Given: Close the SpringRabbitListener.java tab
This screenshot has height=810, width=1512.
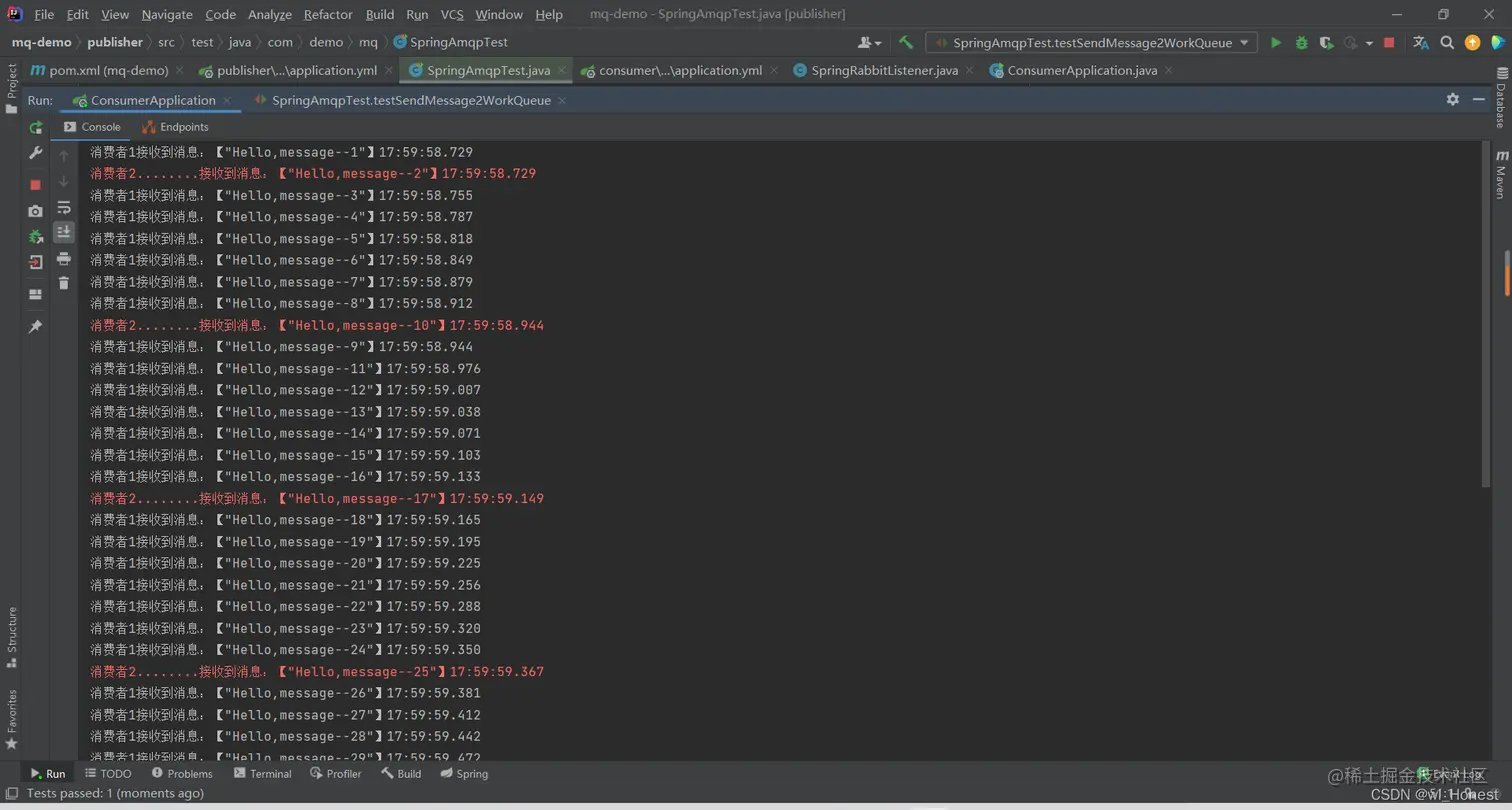Looking at the screenshot, I should click(x=970, y=71).
